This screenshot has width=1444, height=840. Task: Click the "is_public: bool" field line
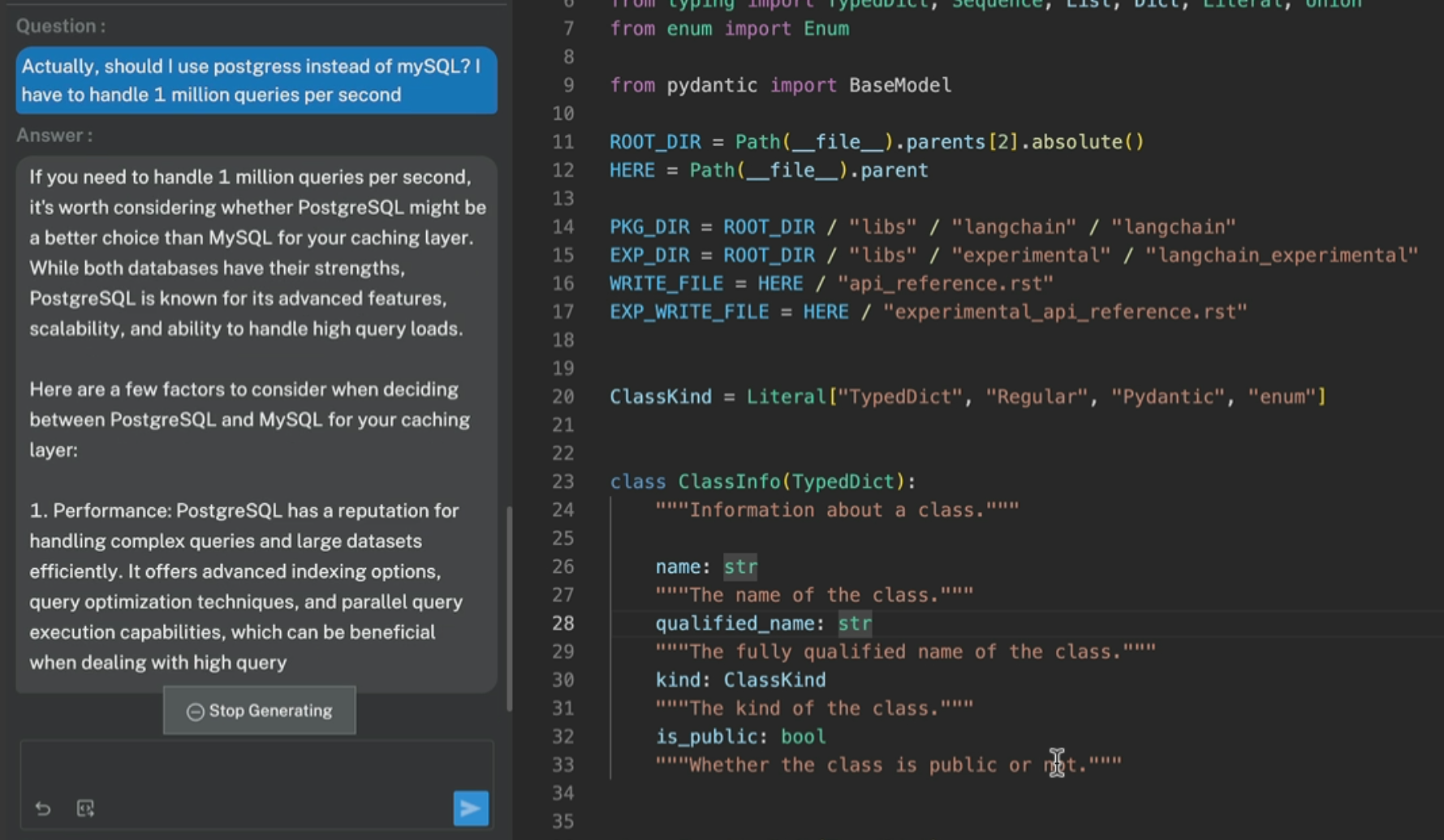click(x=740, y=737)
